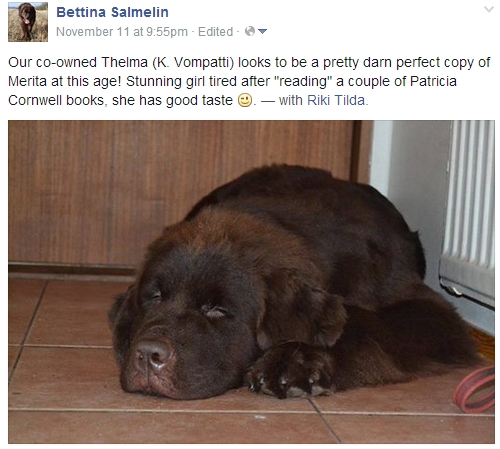Open Bettina Salmelin's profile picture thumbnail

(28, 22)
